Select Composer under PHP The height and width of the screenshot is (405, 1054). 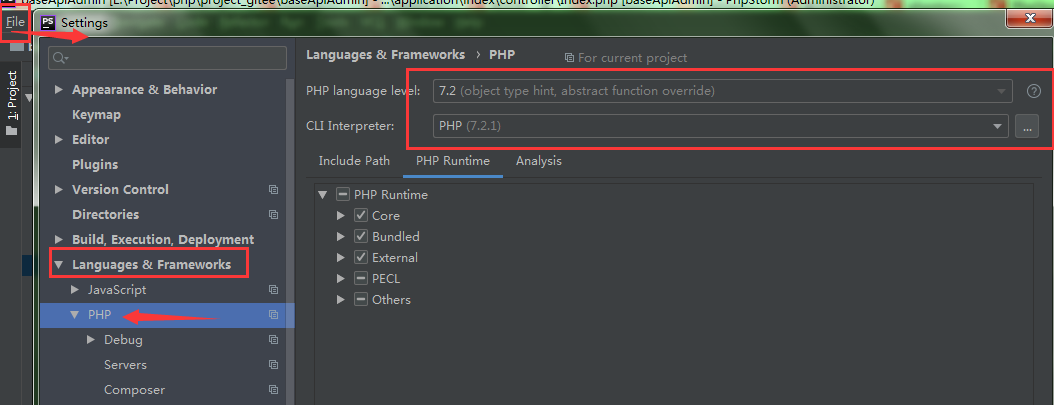[x=134, y=390]
